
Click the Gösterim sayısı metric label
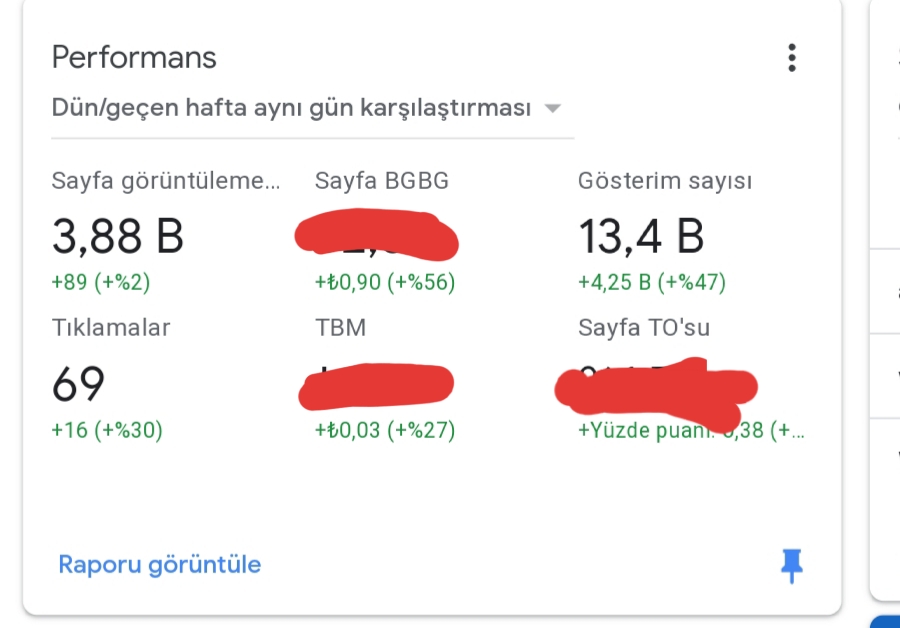click(x=665, y=181)
